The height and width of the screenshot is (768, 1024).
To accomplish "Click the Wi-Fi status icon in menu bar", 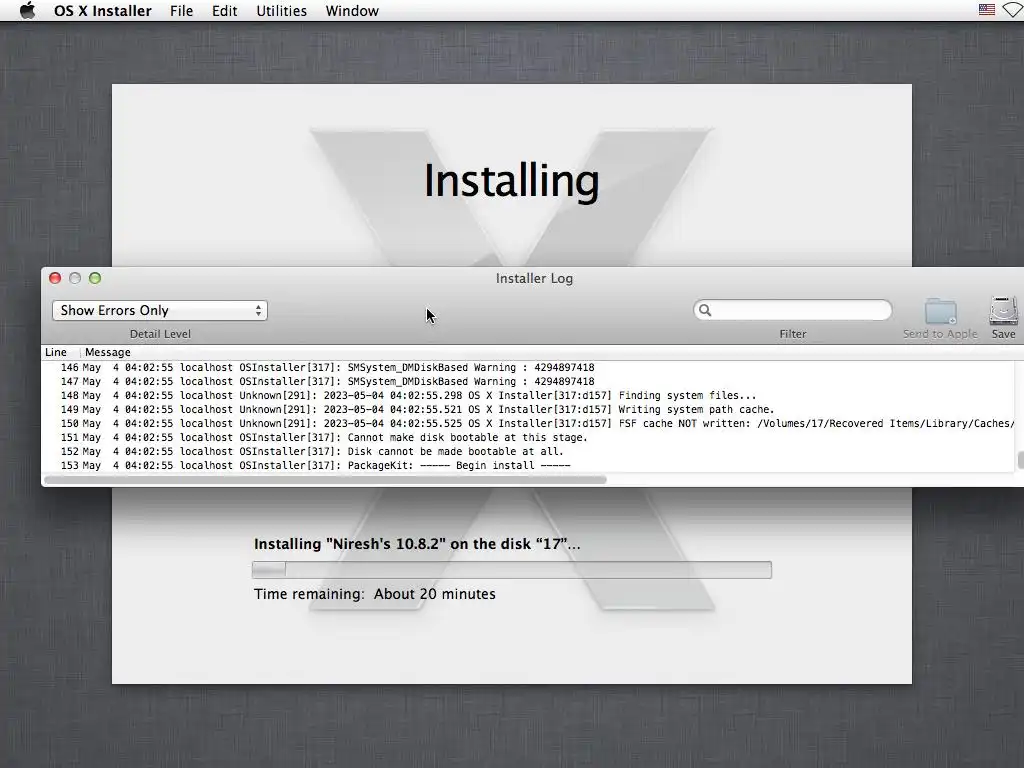I will tap(1014, 10).
